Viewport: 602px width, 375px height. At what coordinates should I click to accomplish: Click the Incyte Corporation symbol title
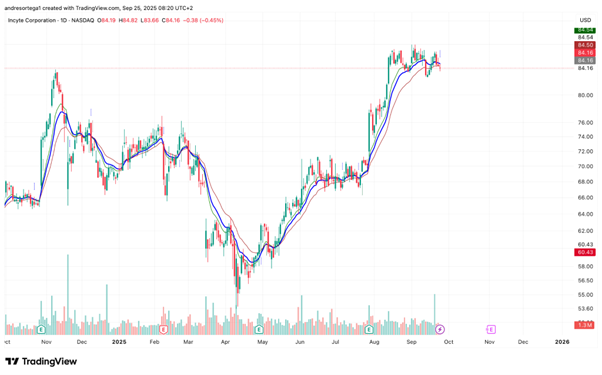pyautogui.click(x=32, y=20)
